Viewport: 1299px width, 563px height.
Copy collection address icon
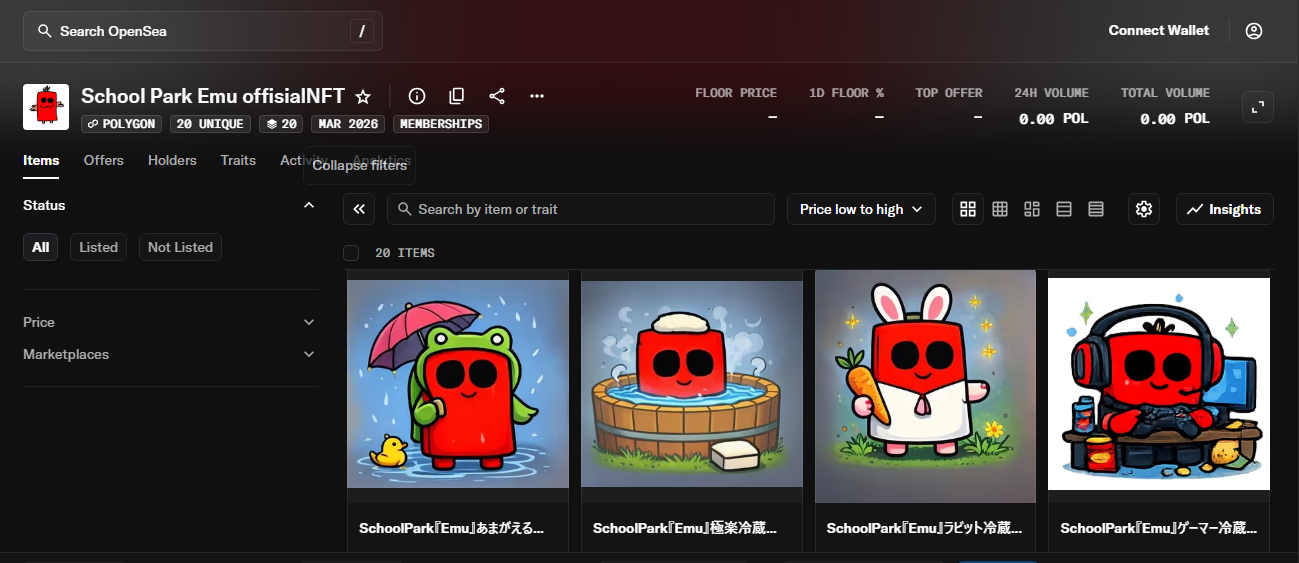click(x=457, y=96)
